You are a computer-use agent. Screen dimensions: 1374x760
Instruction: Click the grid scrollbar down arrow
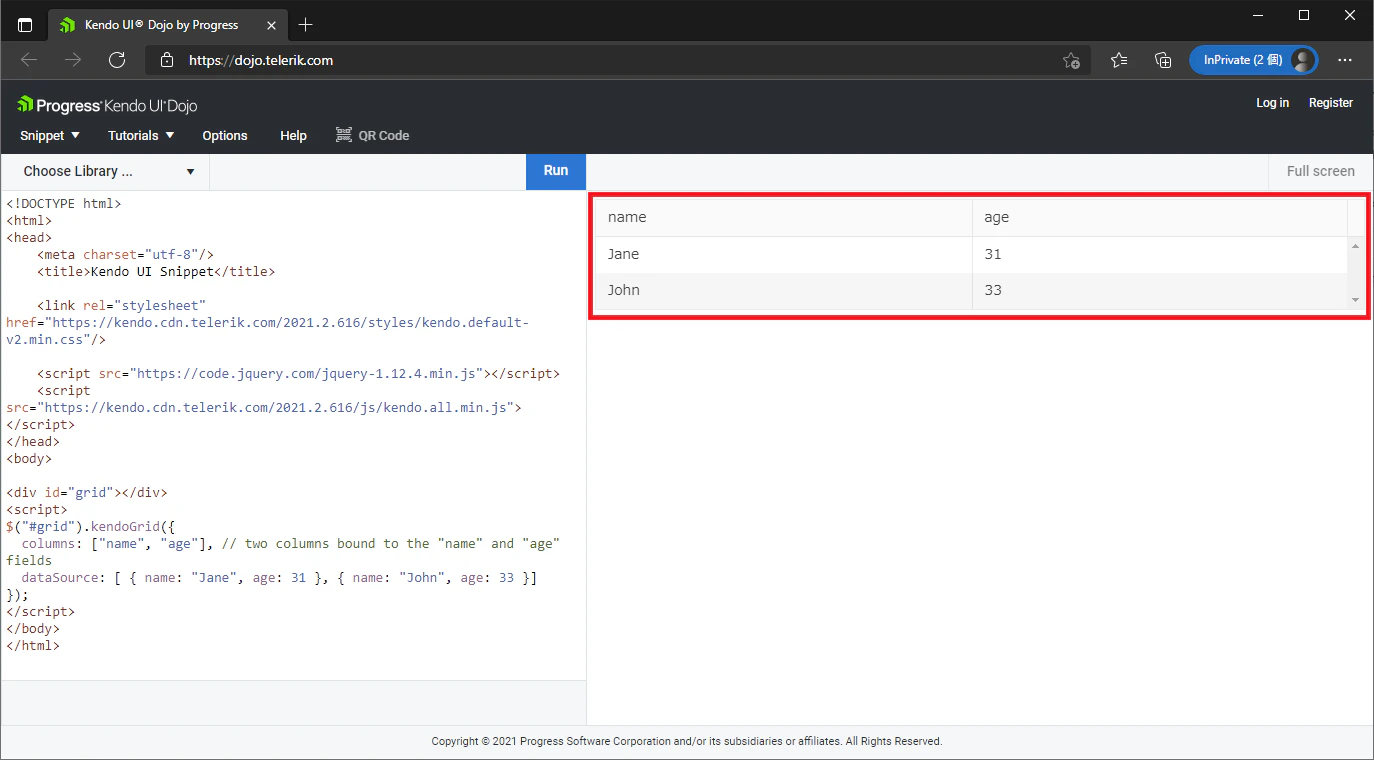1355,300
